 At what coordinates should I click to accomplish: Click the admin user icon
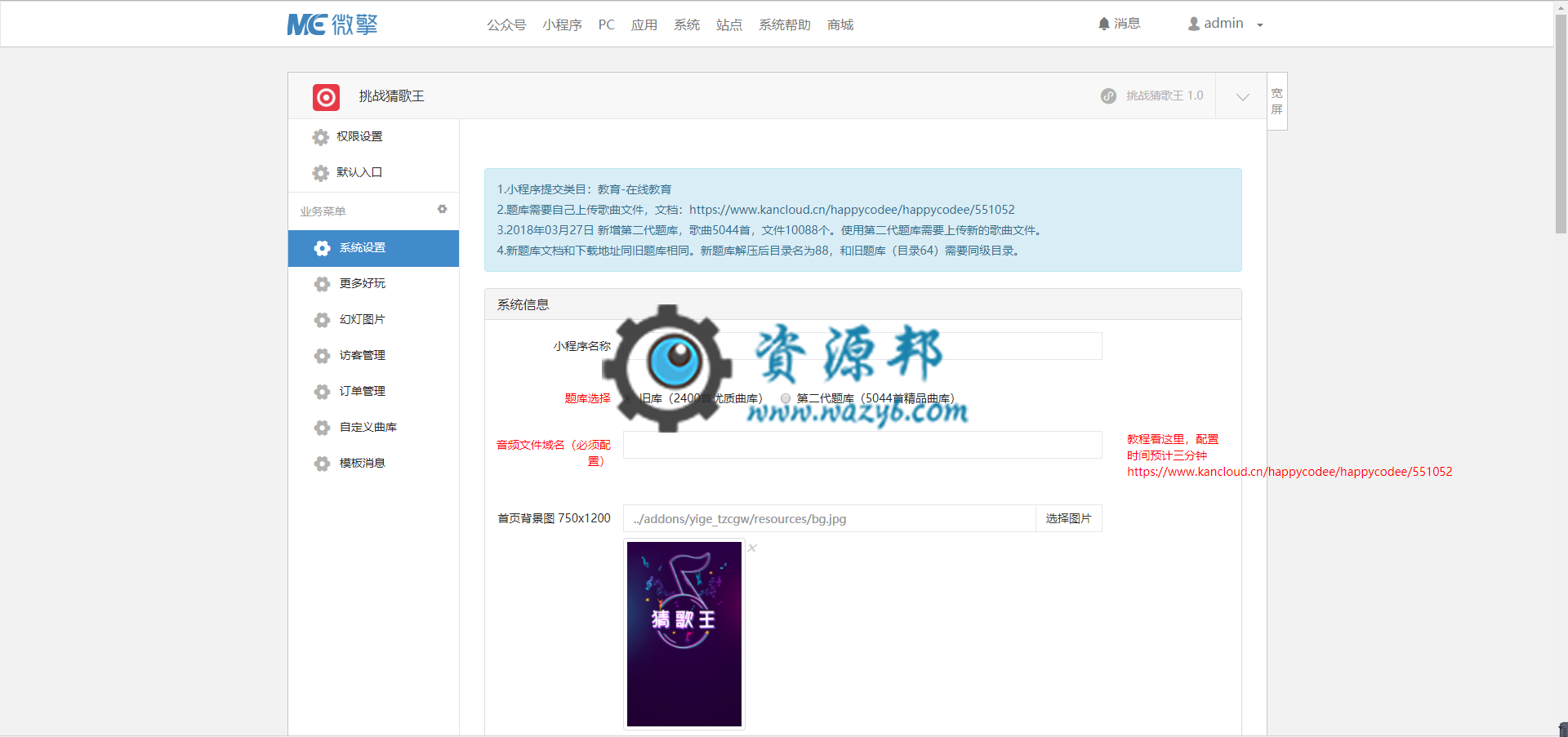[1194, 24]
